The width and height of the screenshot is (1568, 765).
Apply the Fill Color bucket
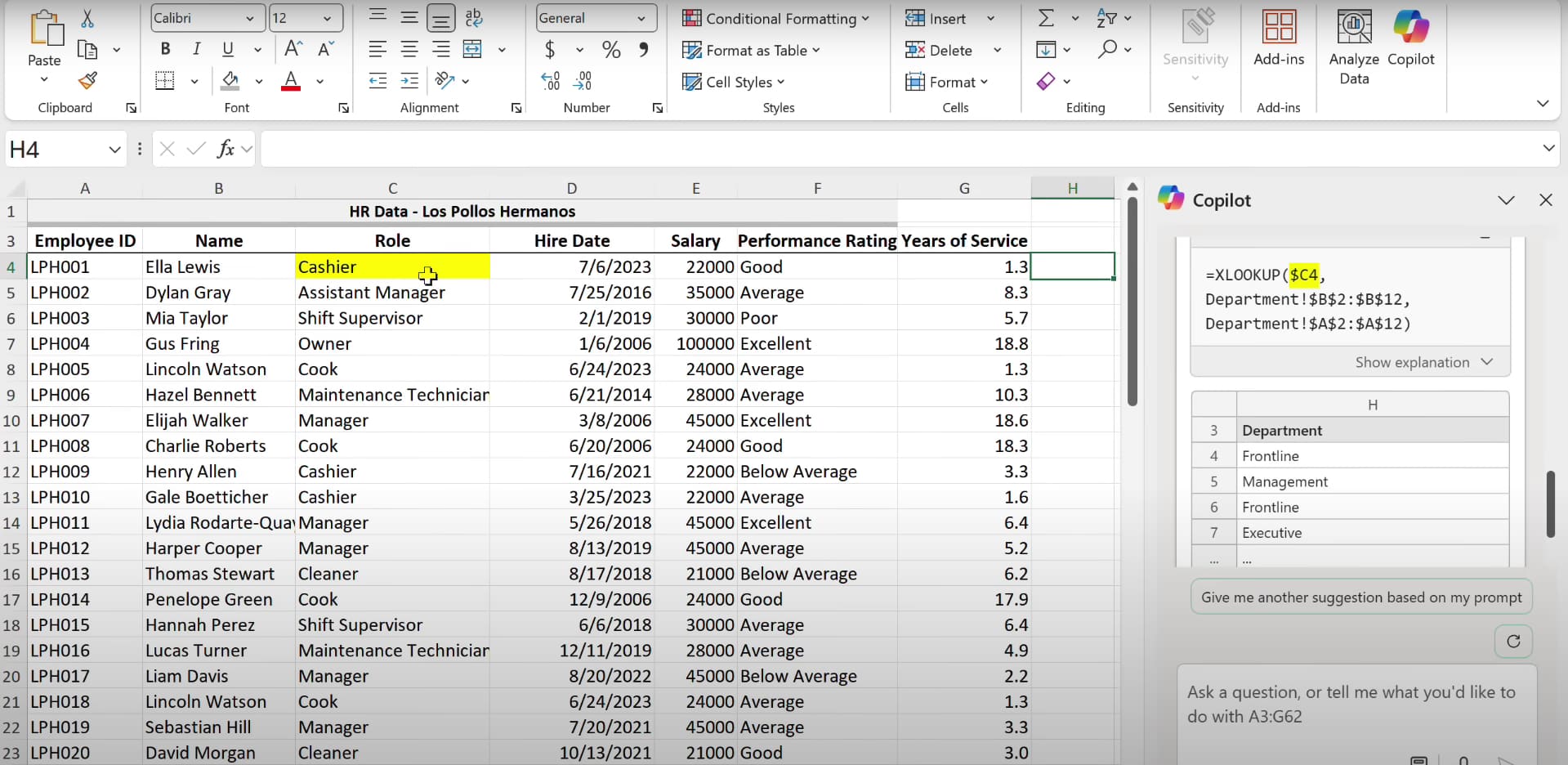coord(230,81)
